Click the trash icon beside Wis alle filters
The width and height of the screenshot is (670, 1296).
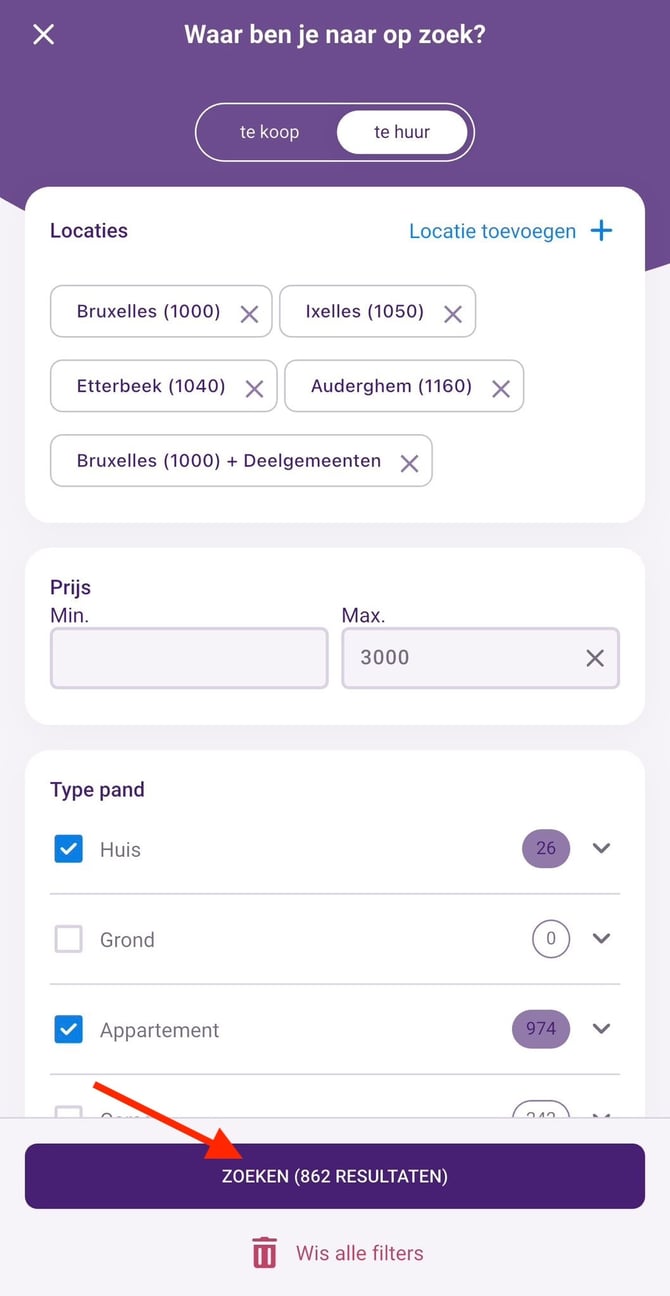tap(263, 1252)
